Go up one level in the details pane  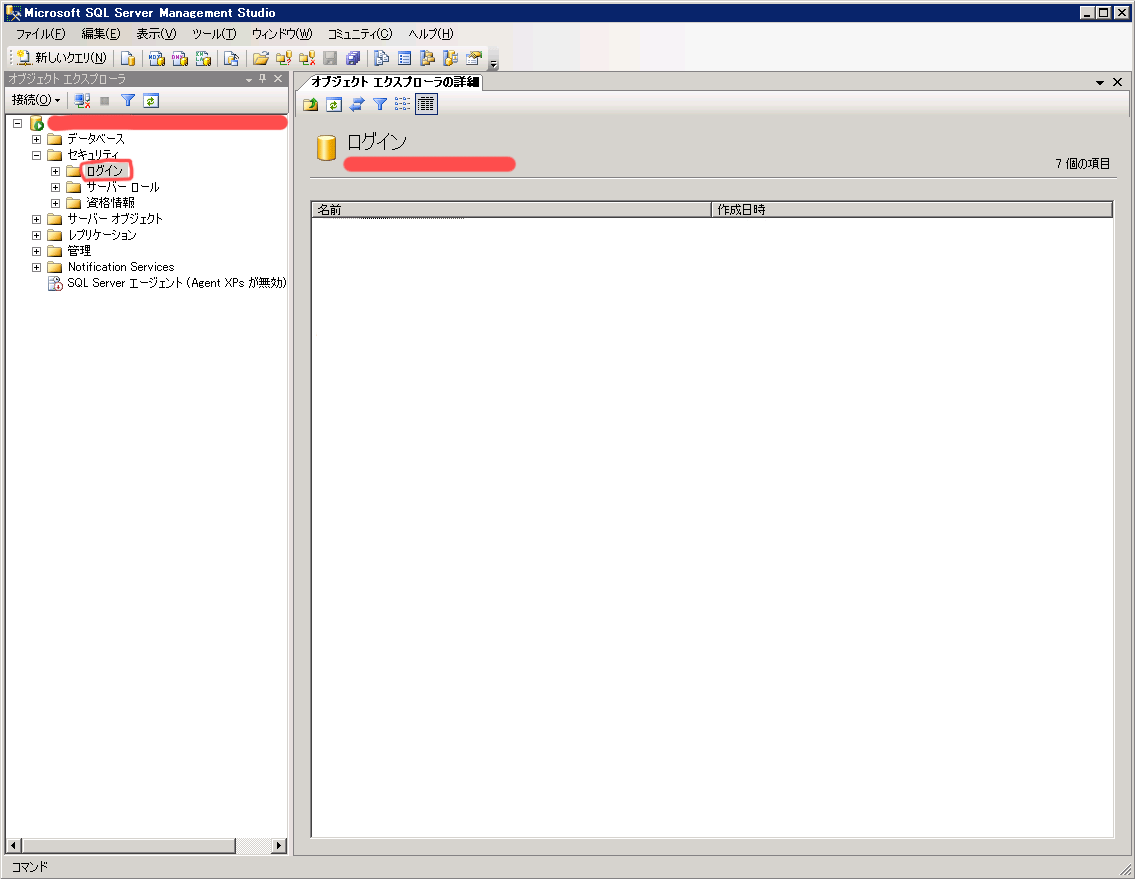click(x=311, y=104)
